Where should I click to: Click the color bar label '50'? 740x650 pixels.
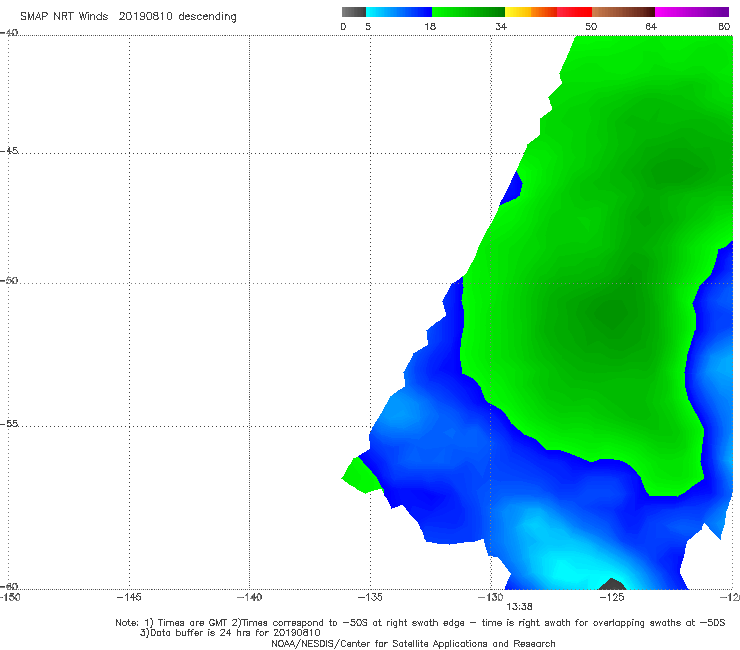pyautogui.click(x=591, y=26)
